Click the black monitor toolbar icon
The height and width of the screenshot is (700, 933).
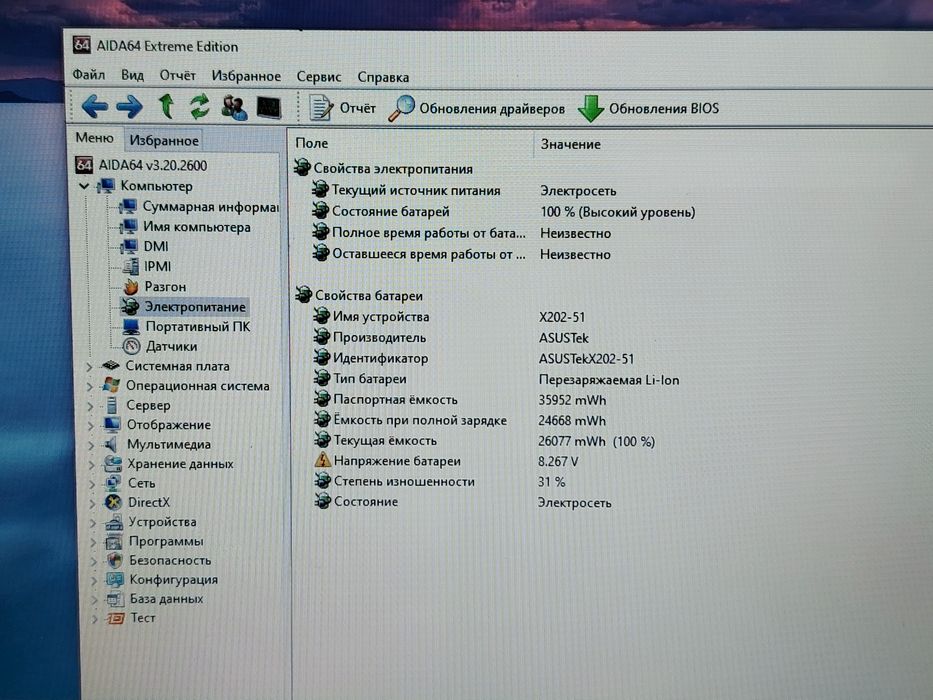click(268, 108)
